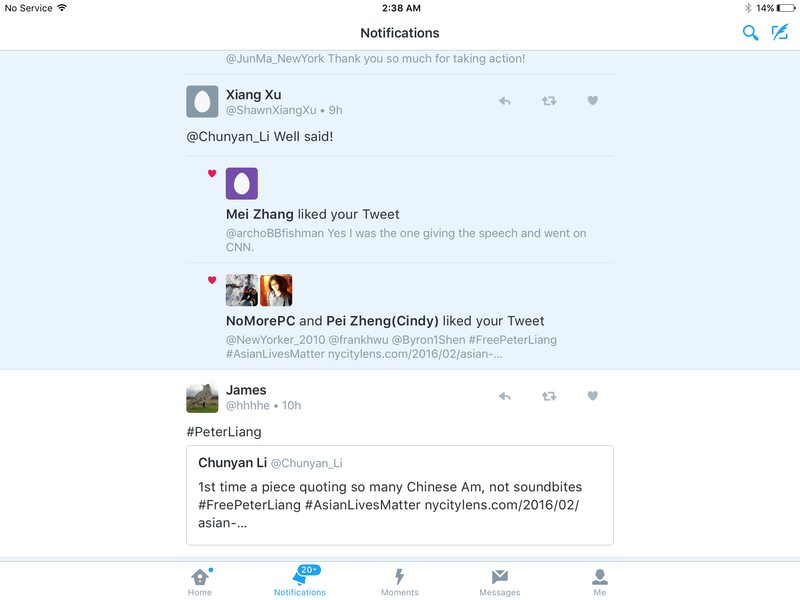Select the Notifications tab
800x600 pixels.
pyautogui.click(x=300, y=581)
